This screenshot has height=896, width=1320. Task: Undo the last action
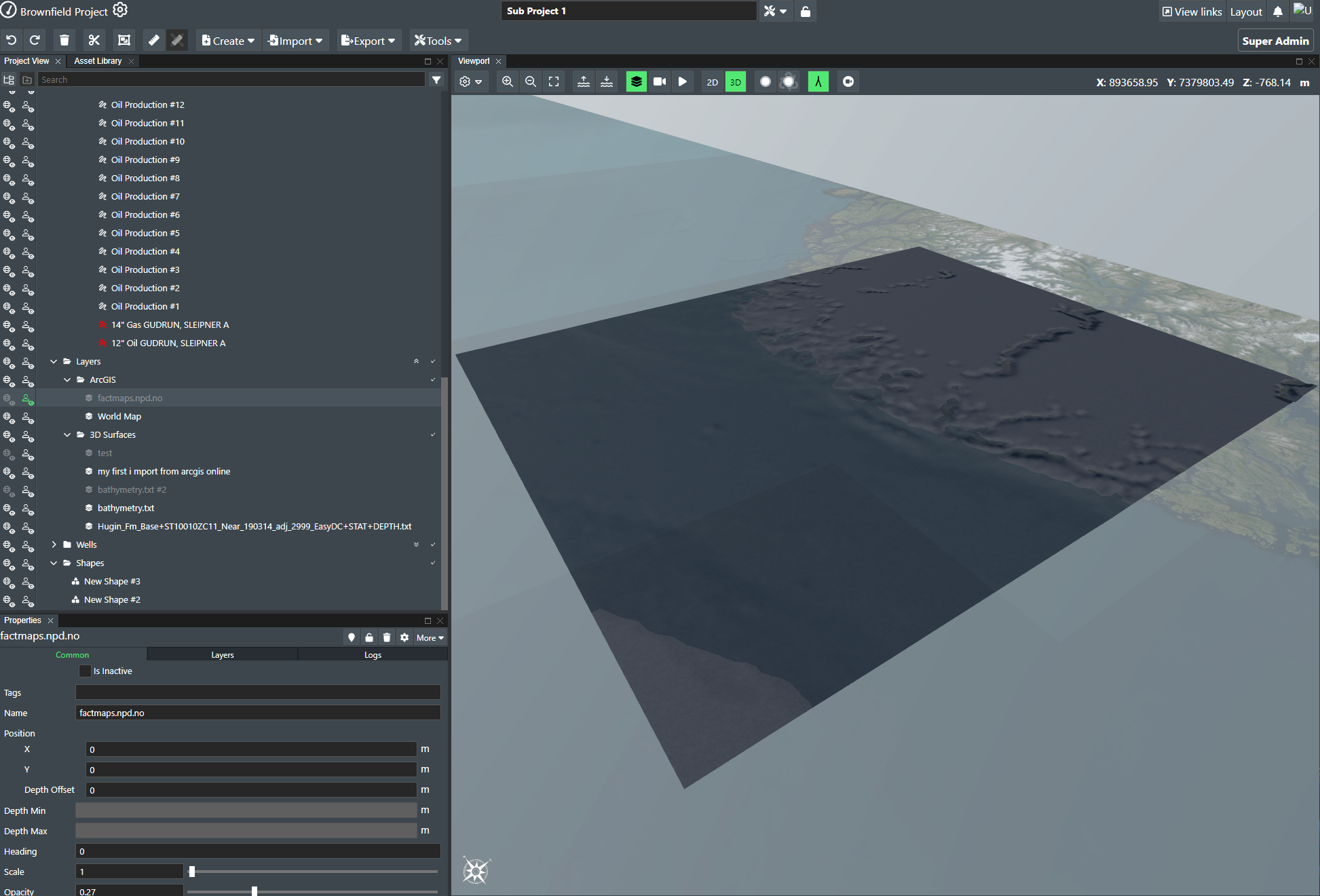12,41
